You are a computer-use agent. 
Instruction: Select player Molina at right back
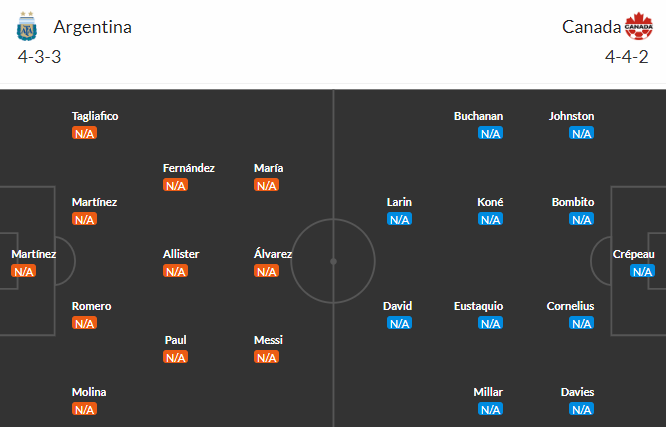(x=89, y=392)
